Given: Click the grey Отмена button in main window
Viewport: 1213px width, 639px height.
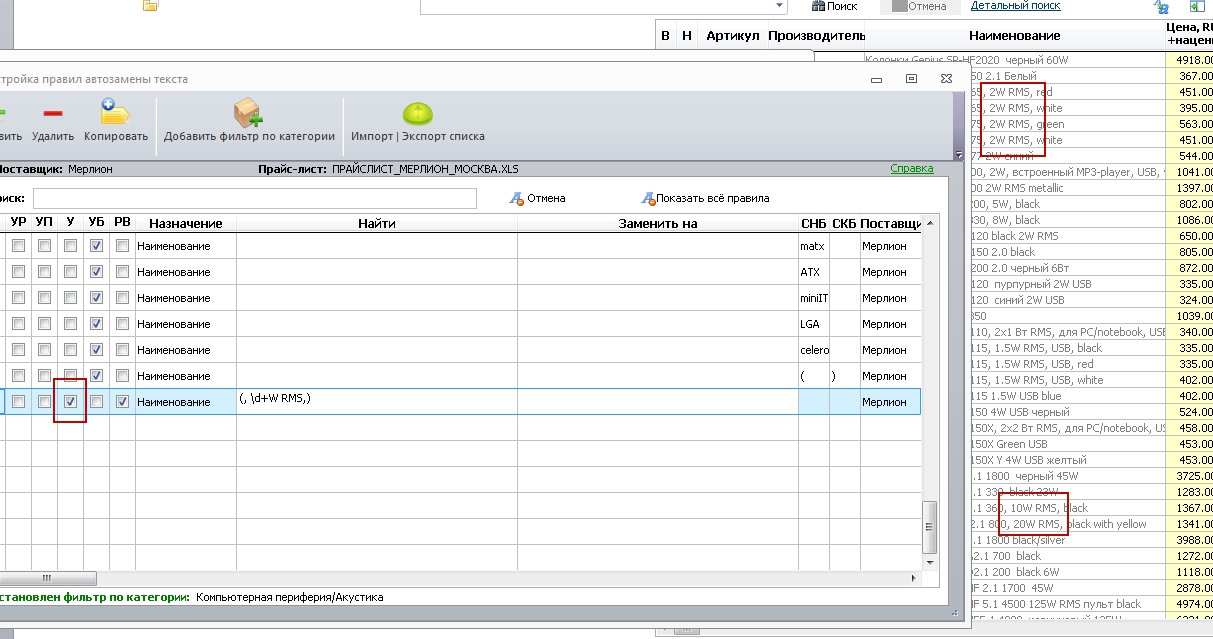Looking at the screenshot, I should (919, 6).
